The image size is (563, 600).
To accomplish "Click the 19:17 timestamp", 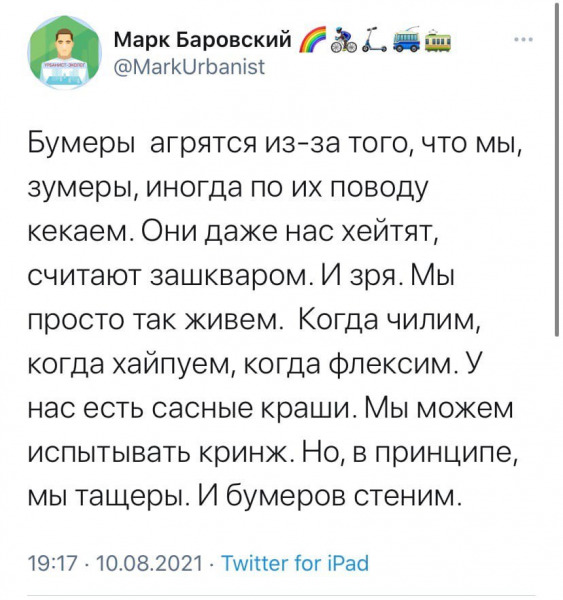I will point(52,563).
